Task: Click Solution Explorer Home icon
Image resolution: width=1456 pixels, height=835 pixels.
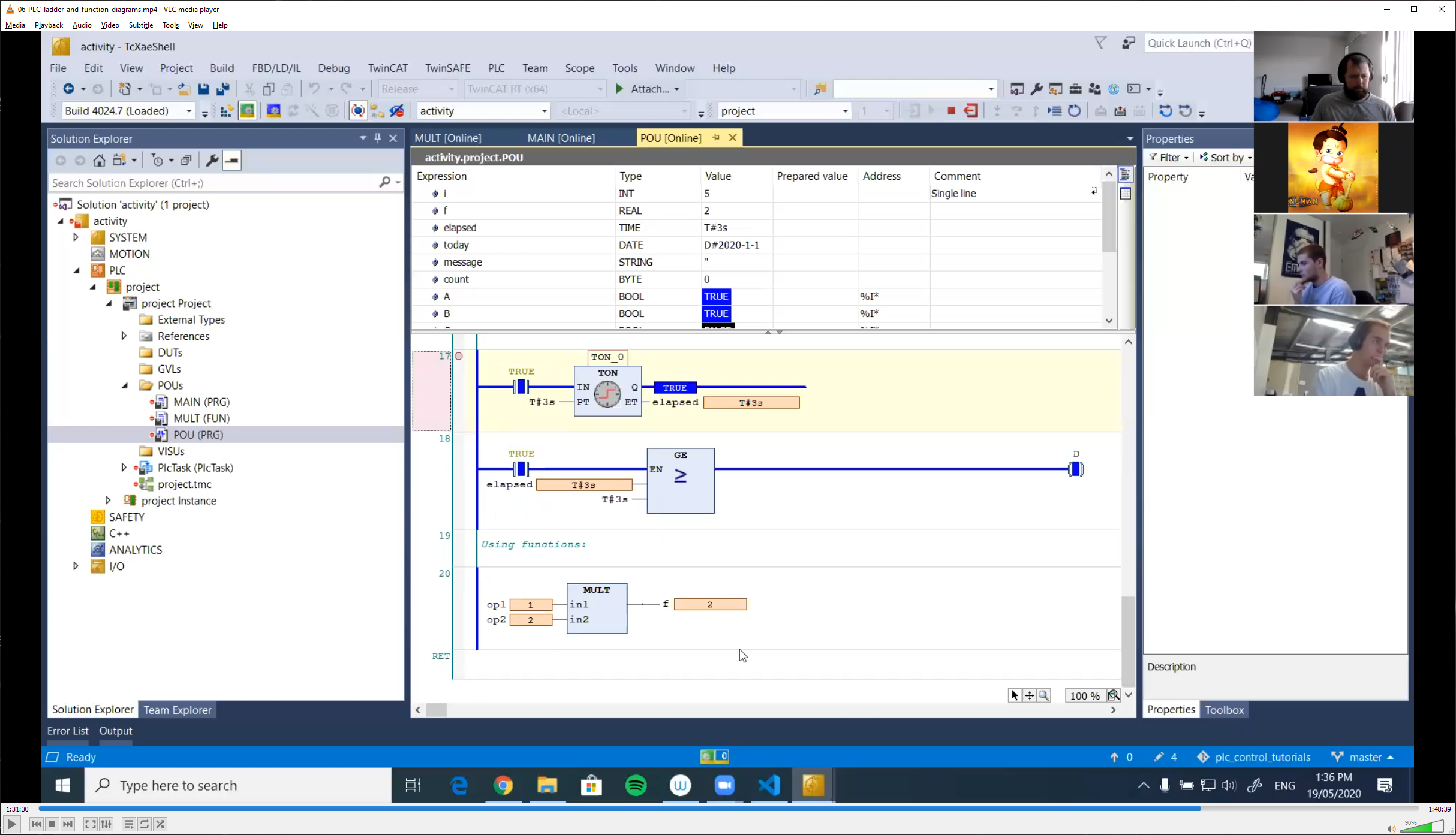Action: click(x=99, y=160)
